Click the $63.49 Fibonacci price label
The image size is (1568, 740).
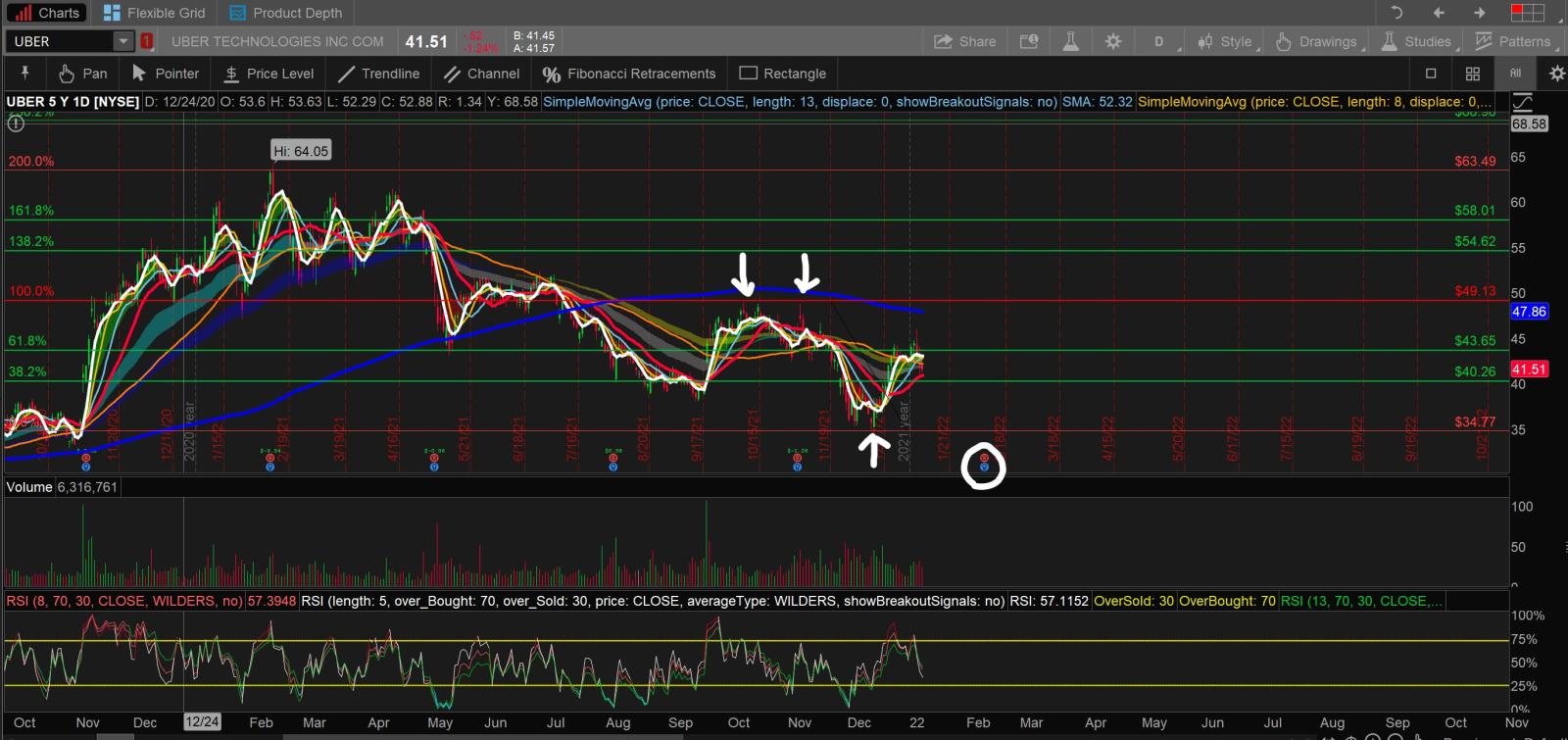pos(1475,161)
